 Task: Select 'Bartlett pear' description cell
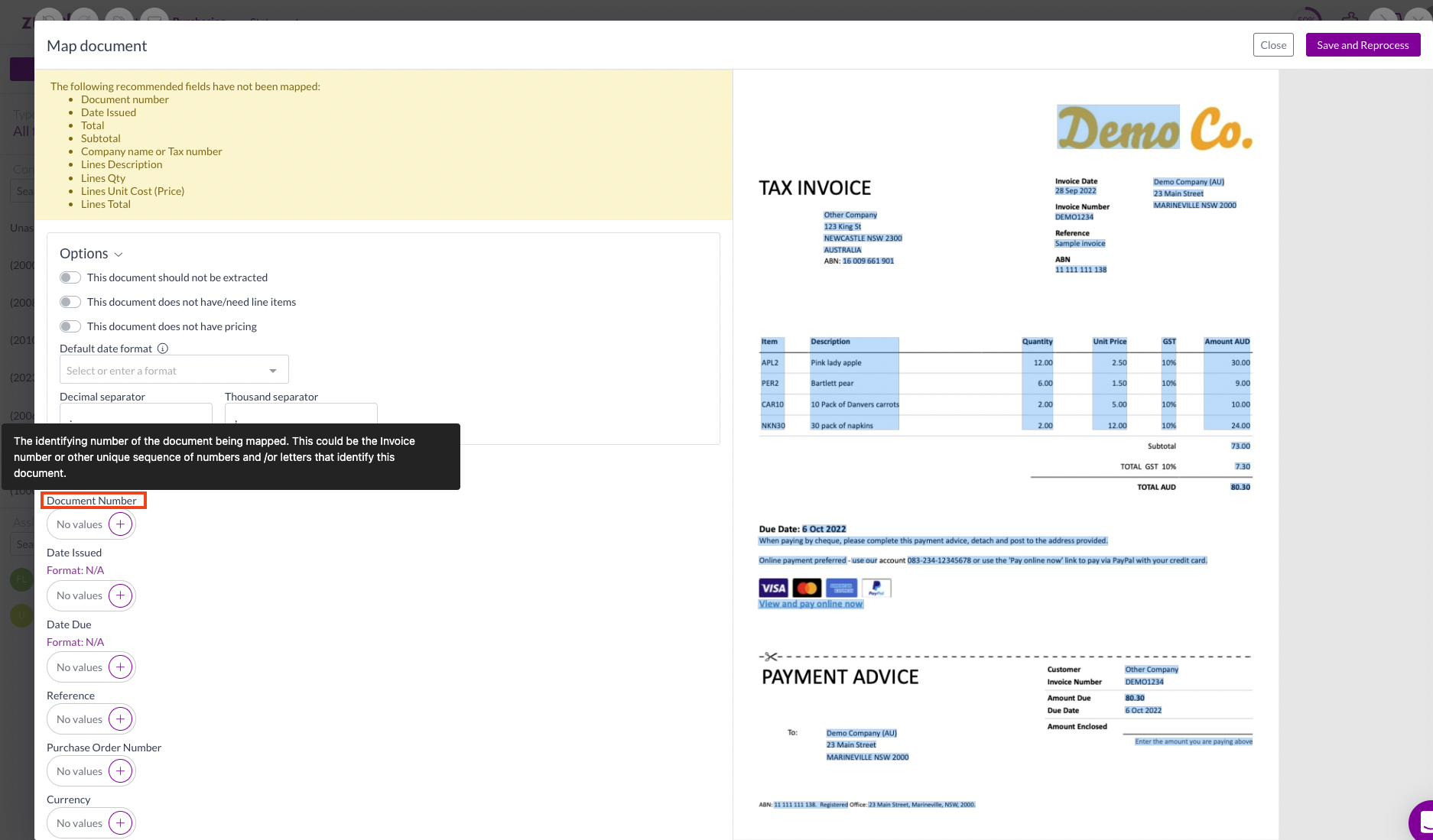(832, 384)
